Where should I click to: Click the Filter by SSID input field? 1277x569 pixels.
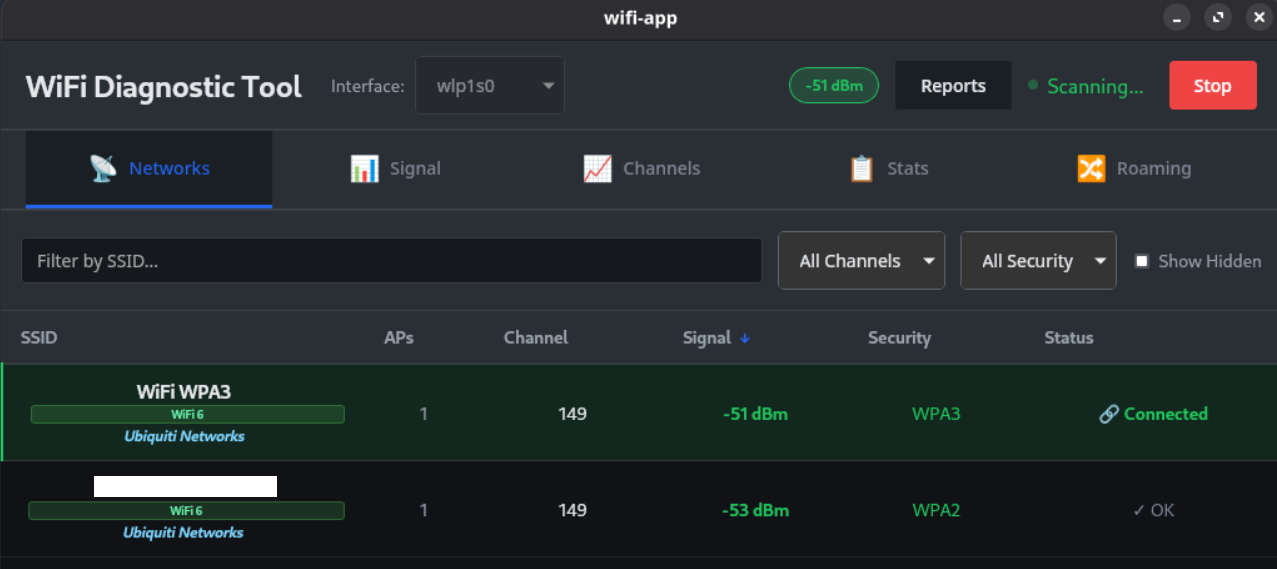tap(392, 261)
